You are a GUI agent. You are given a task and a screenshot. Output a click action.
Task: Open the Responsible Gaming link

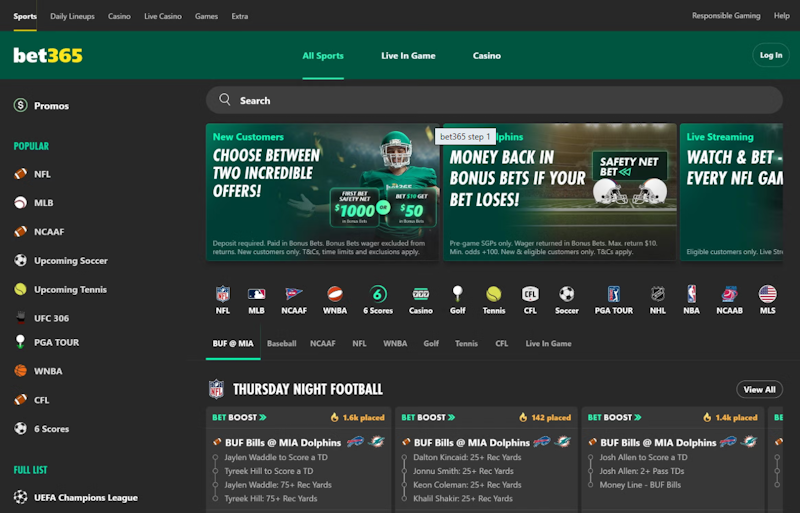pos(726,16)
